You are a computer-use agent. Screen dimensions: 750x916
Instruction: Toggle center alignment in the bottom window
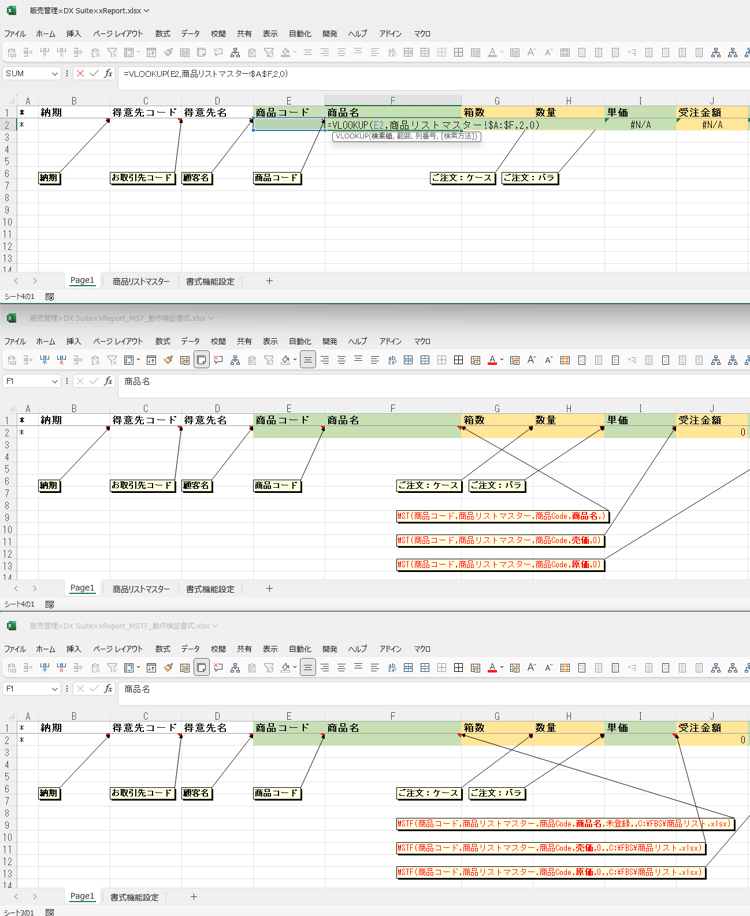click(x=308, y=667)
